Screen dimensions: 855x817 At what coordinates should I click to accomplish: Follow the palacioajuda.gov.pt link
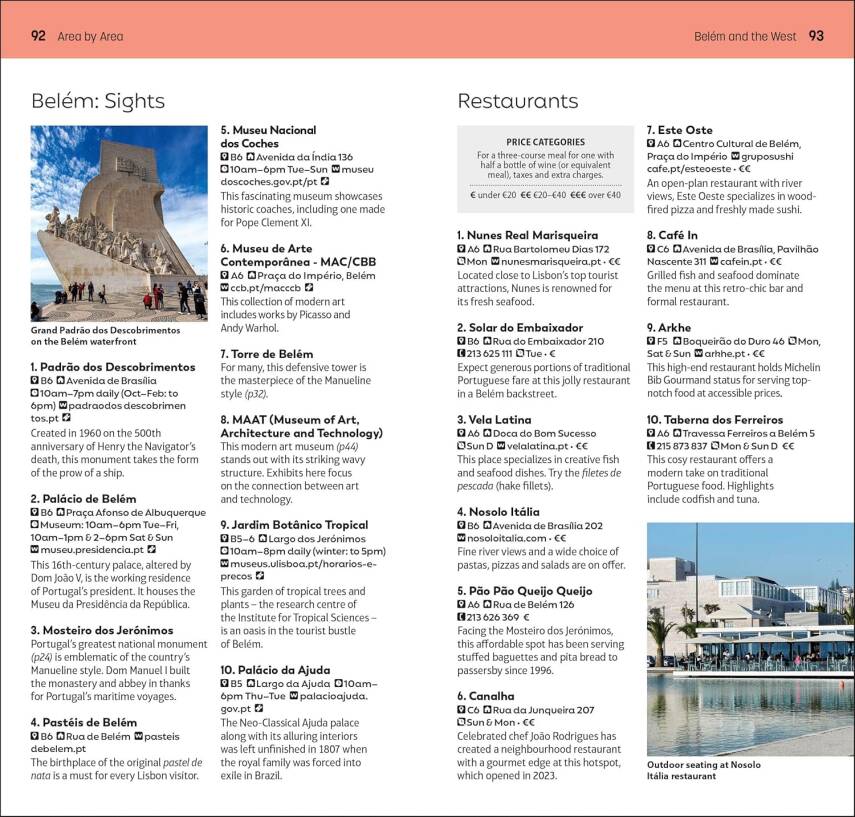(x=332, y=696)
